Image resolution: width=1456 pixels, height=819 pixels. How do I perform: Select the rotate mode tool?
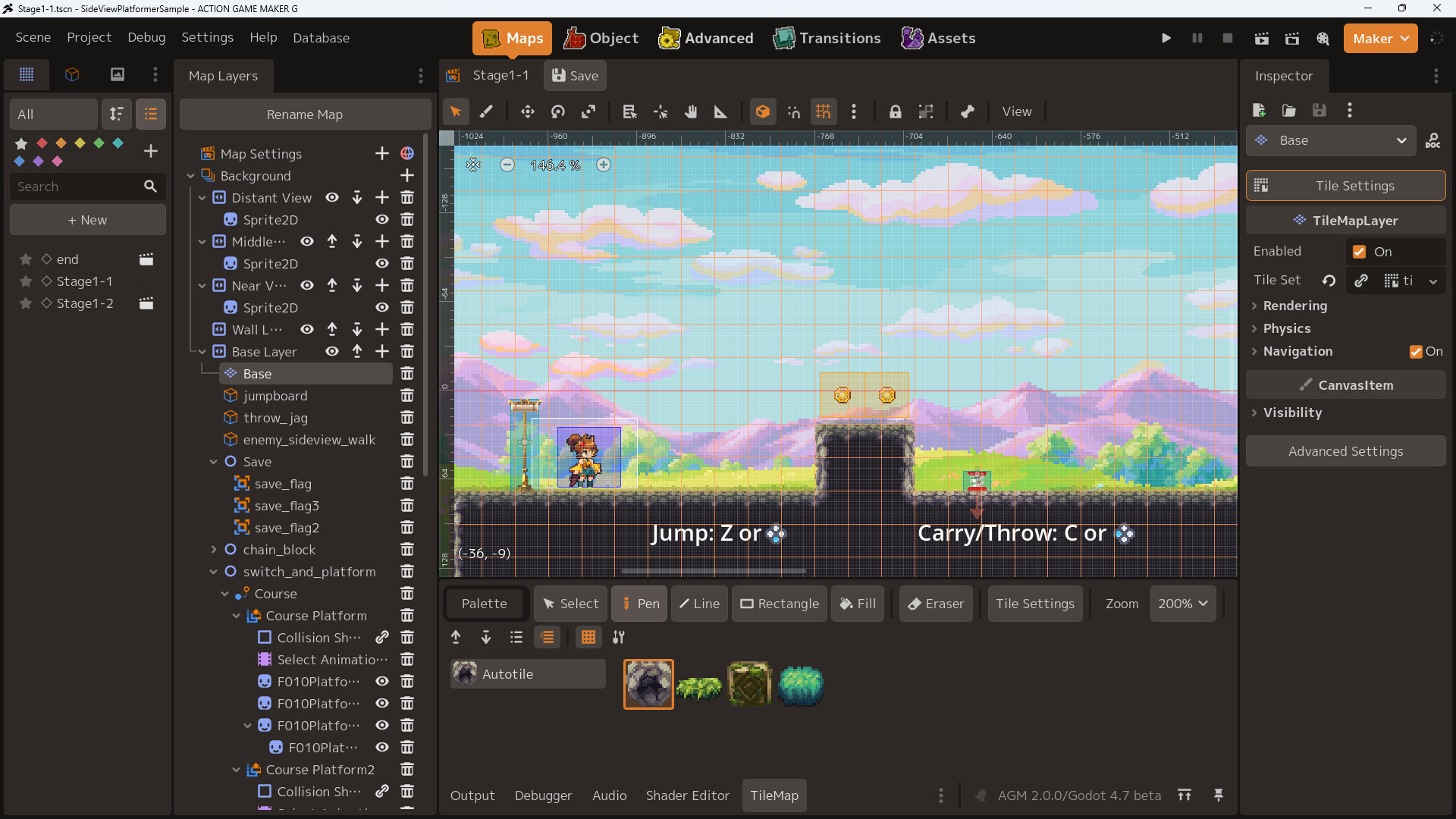tap(558, 111)
